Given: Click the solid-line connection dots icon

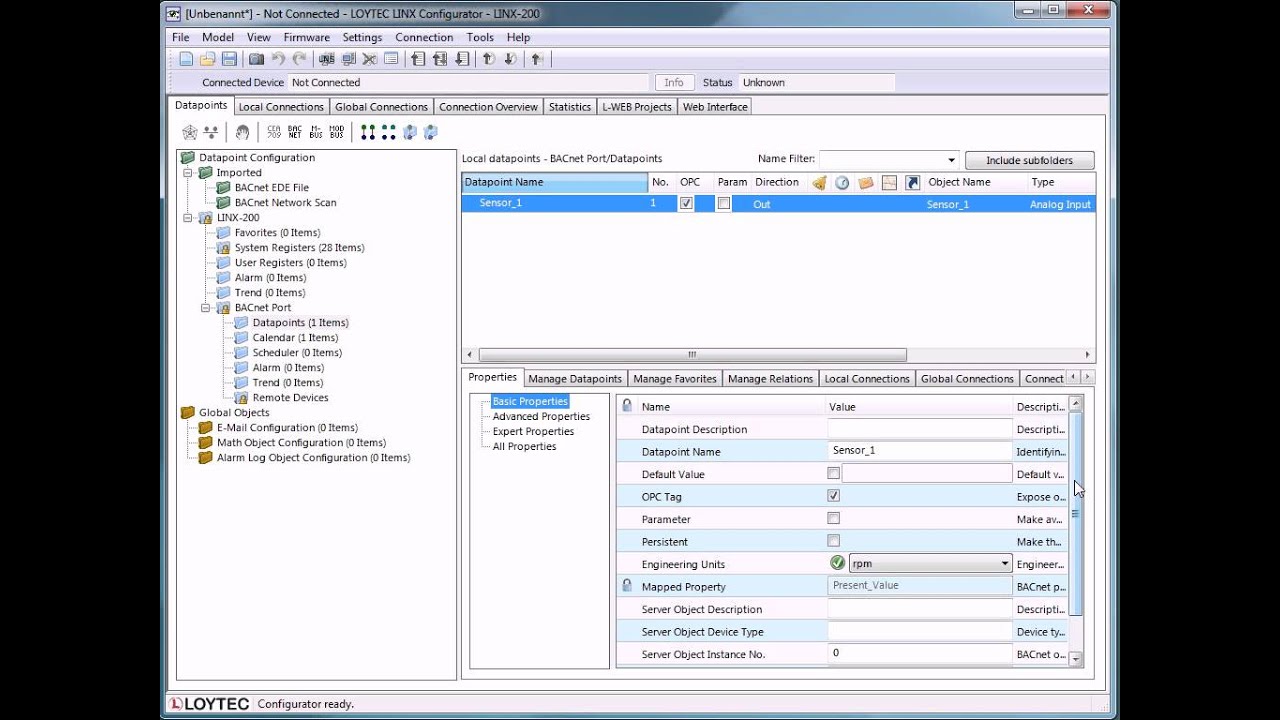Looking at the screenshot, I should [x=368, y=132].
